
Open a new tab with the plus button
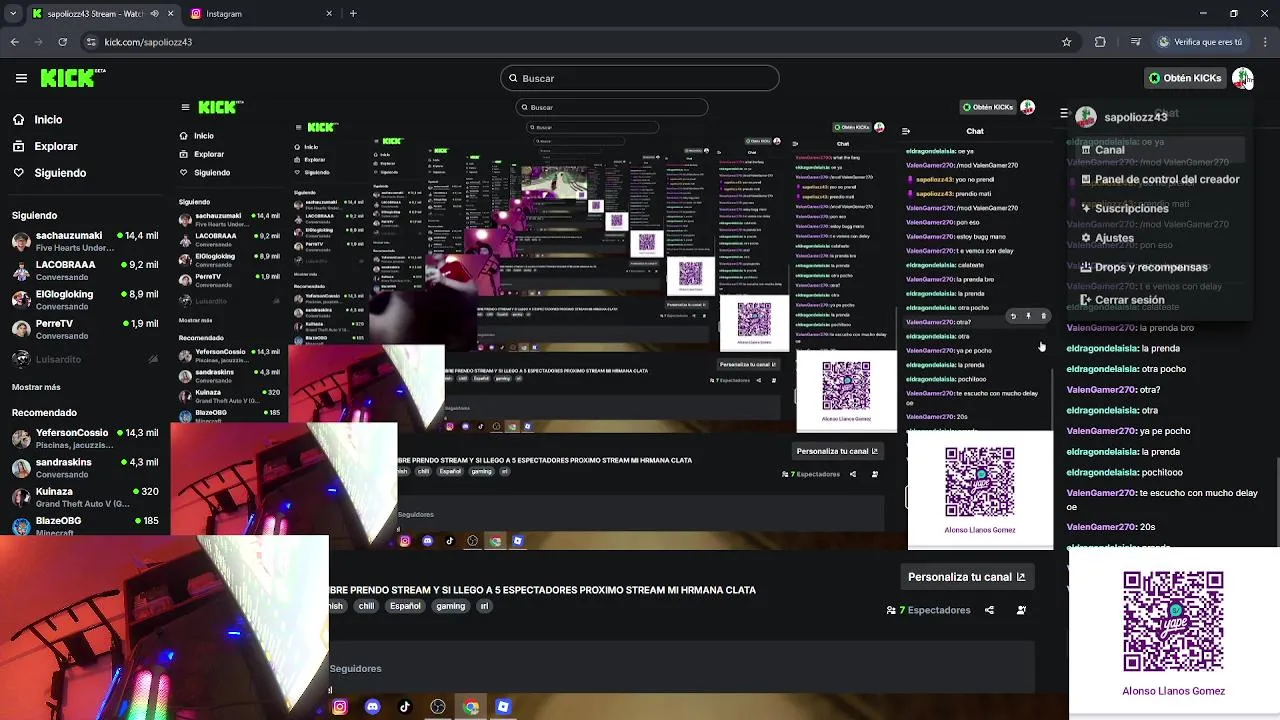click(353, 14)
